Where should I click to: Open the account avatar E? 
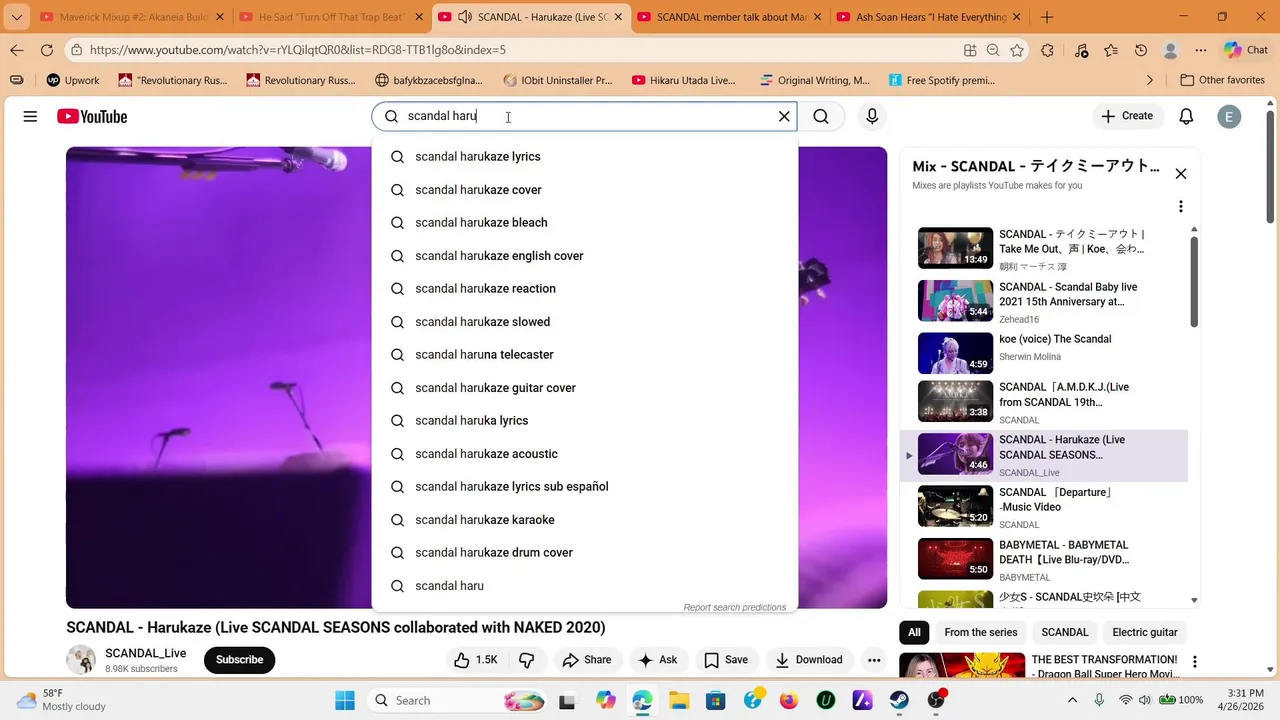(x=1229, y=117)
